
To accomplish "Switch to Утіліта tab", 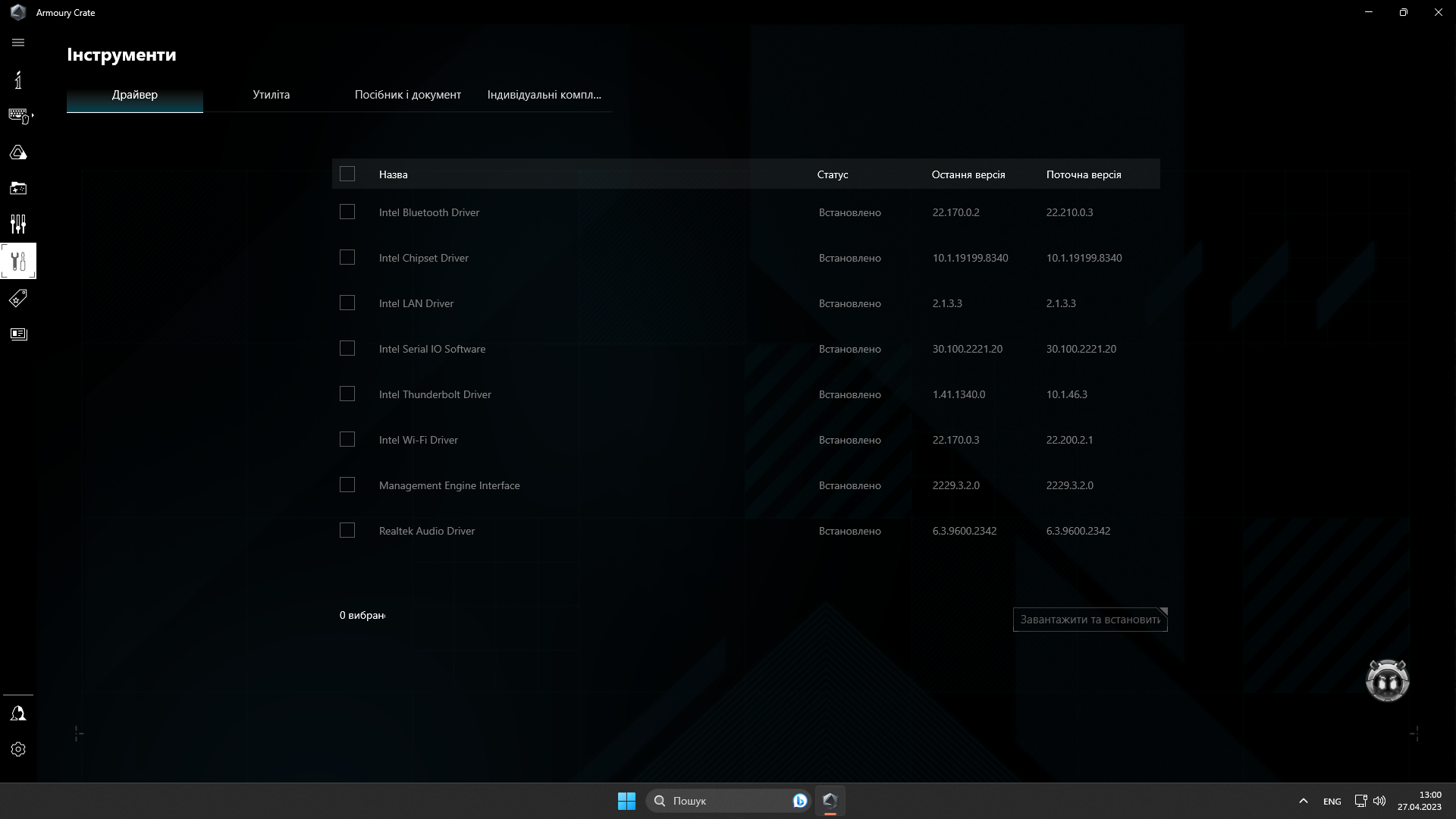I will click(271, 94).
